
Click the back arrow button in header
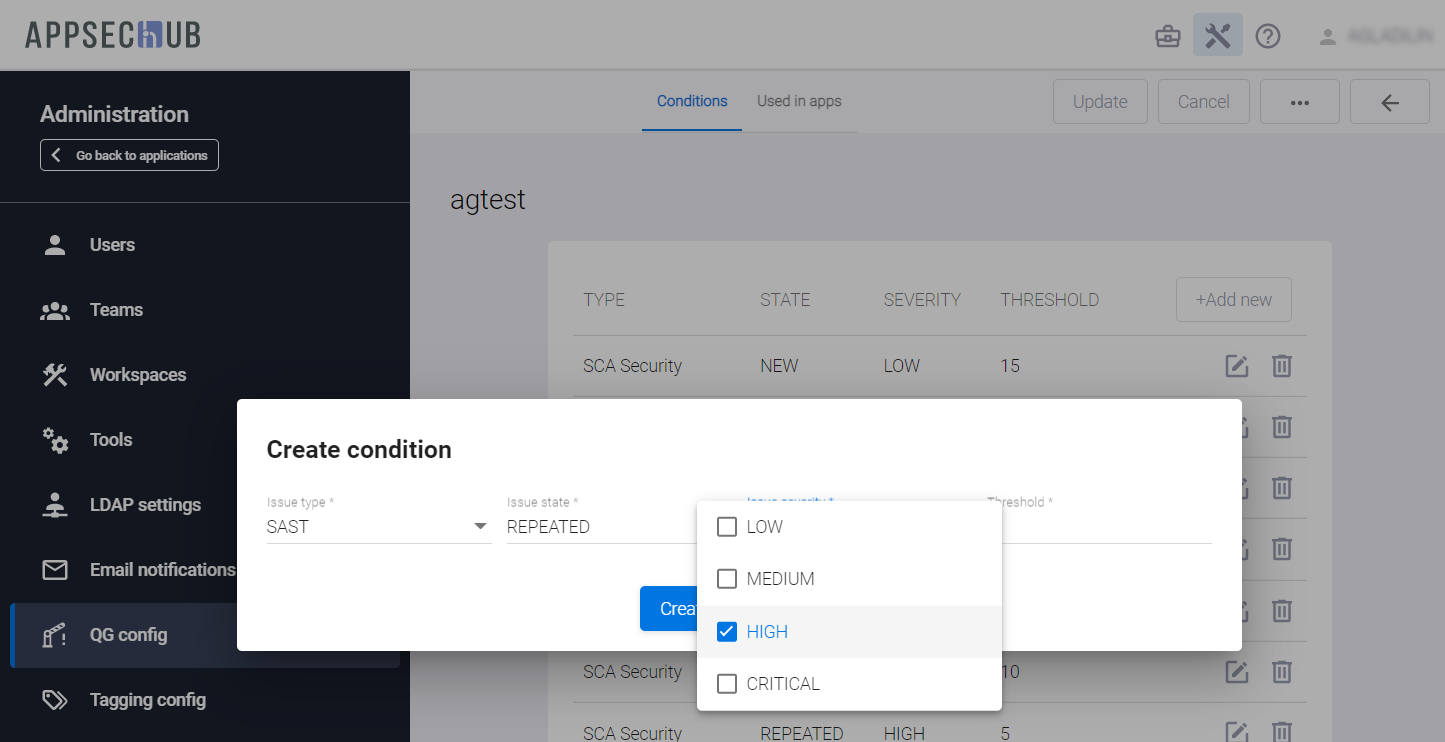pos(1389,102)
